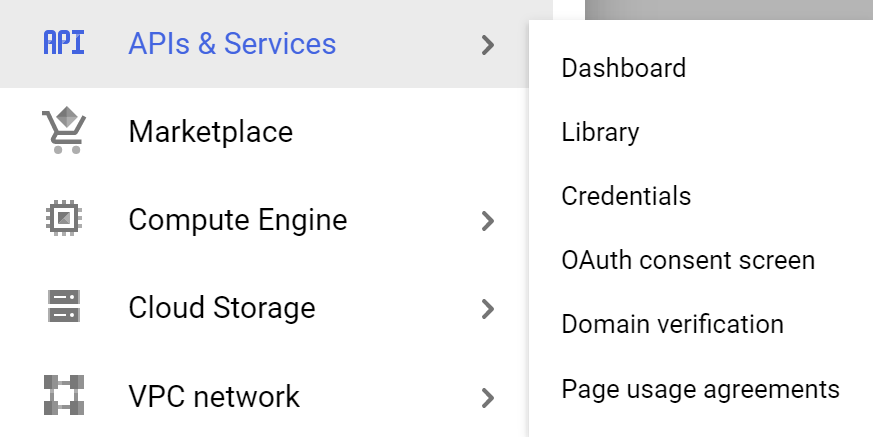873x437 pixels.
Task: Select the VPC network text label
Action: point(214,396)
